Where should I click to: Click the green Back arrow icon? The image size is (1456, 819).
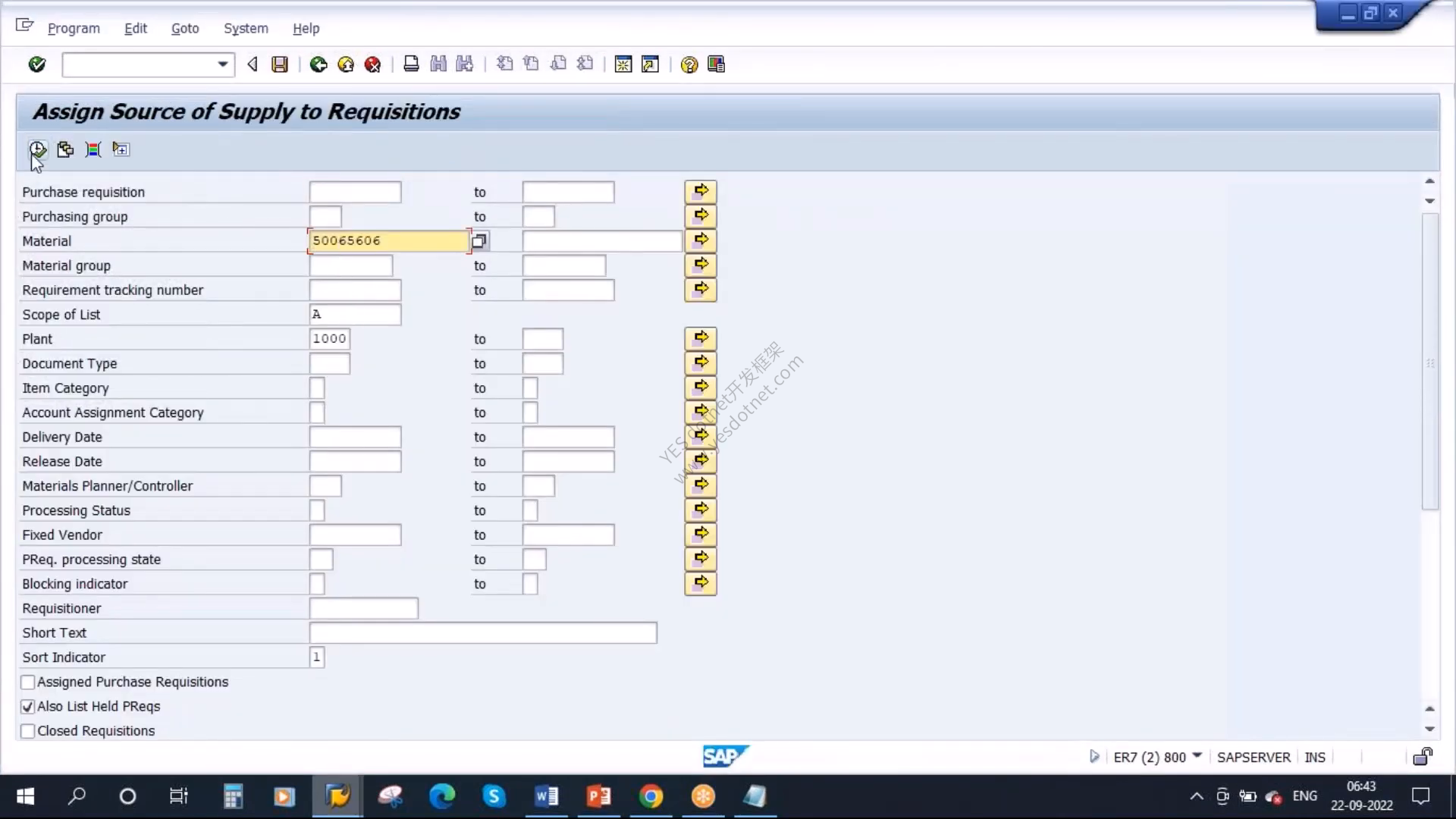(x=318, y=64)
